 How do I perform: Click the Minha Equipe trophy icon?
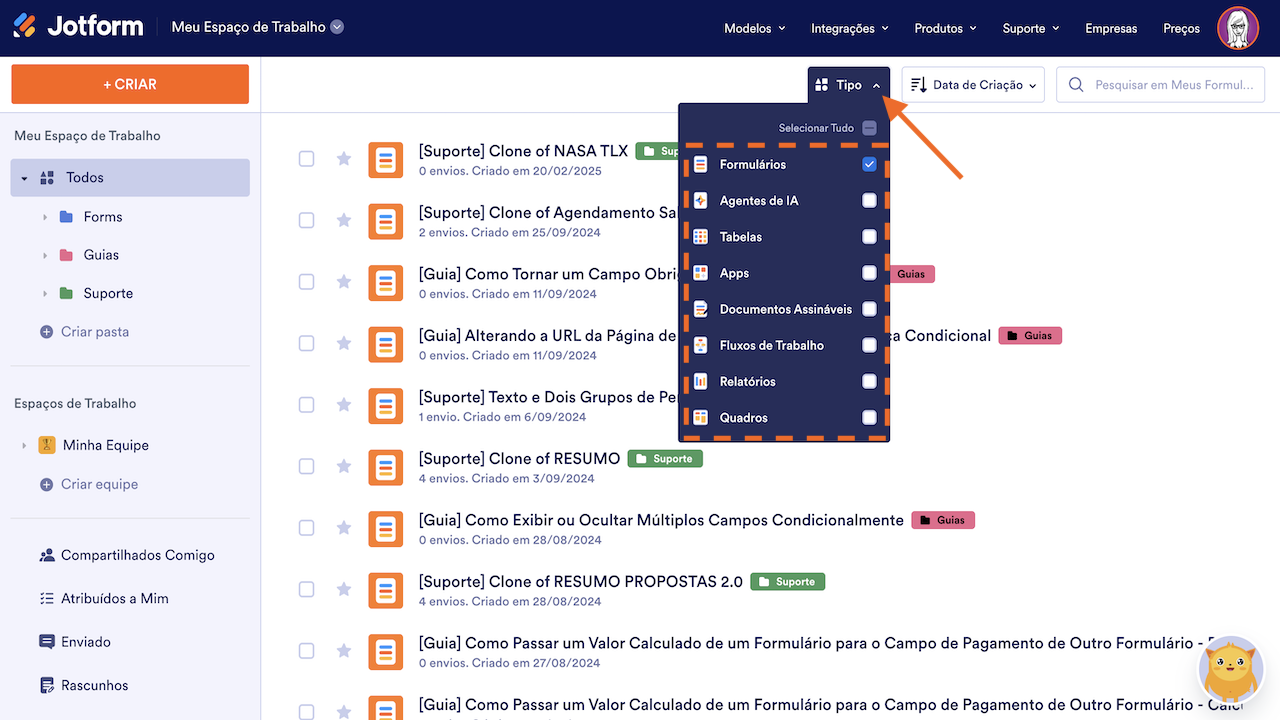(x=46, y=445)
